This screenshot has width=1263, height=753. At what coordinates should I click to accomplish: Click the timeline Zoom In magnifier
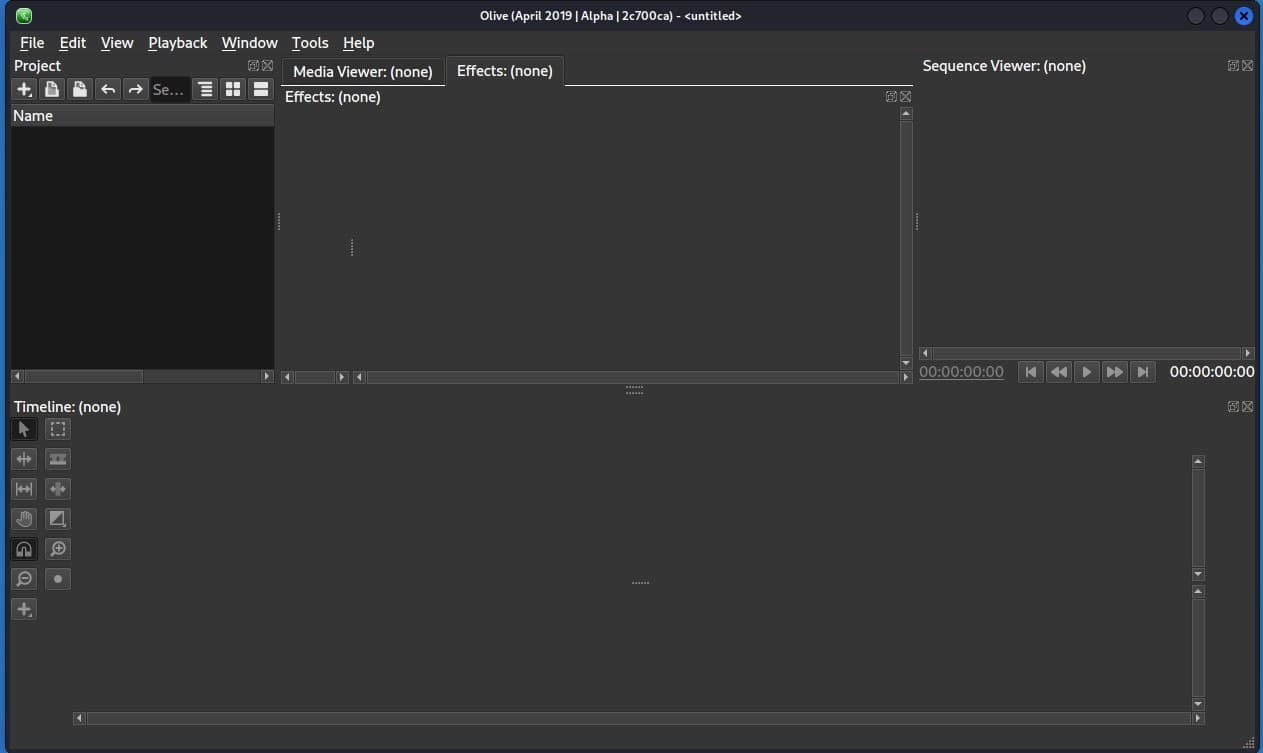point(58,549)
